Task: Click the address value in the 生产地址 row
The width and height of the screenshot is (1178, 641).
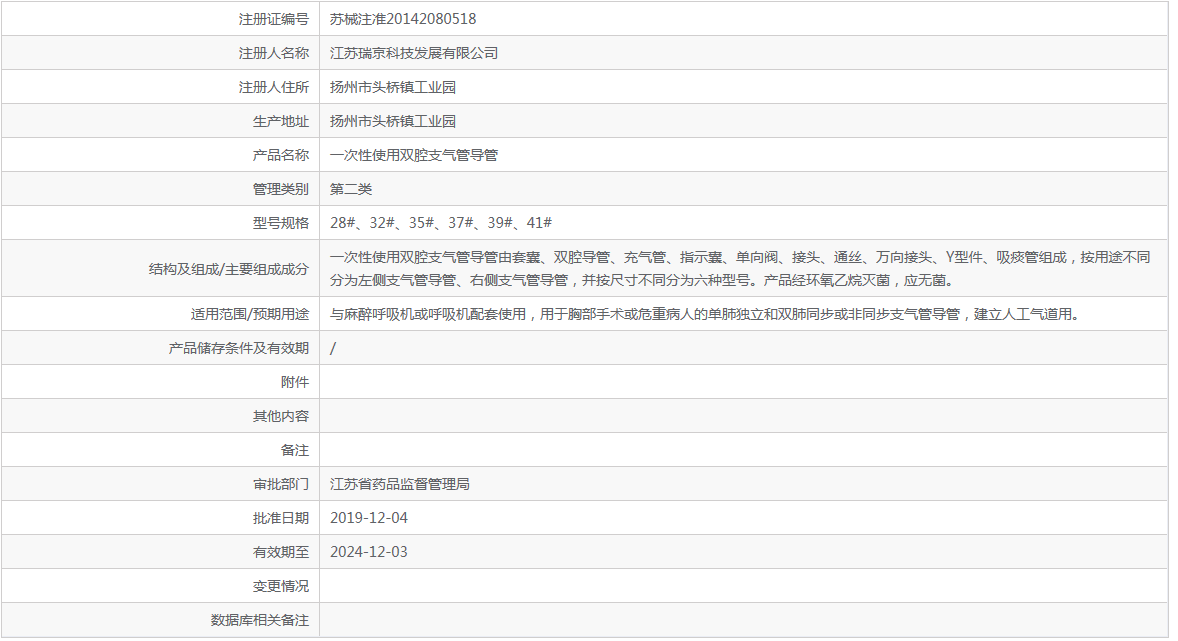Action: [393, 121]
